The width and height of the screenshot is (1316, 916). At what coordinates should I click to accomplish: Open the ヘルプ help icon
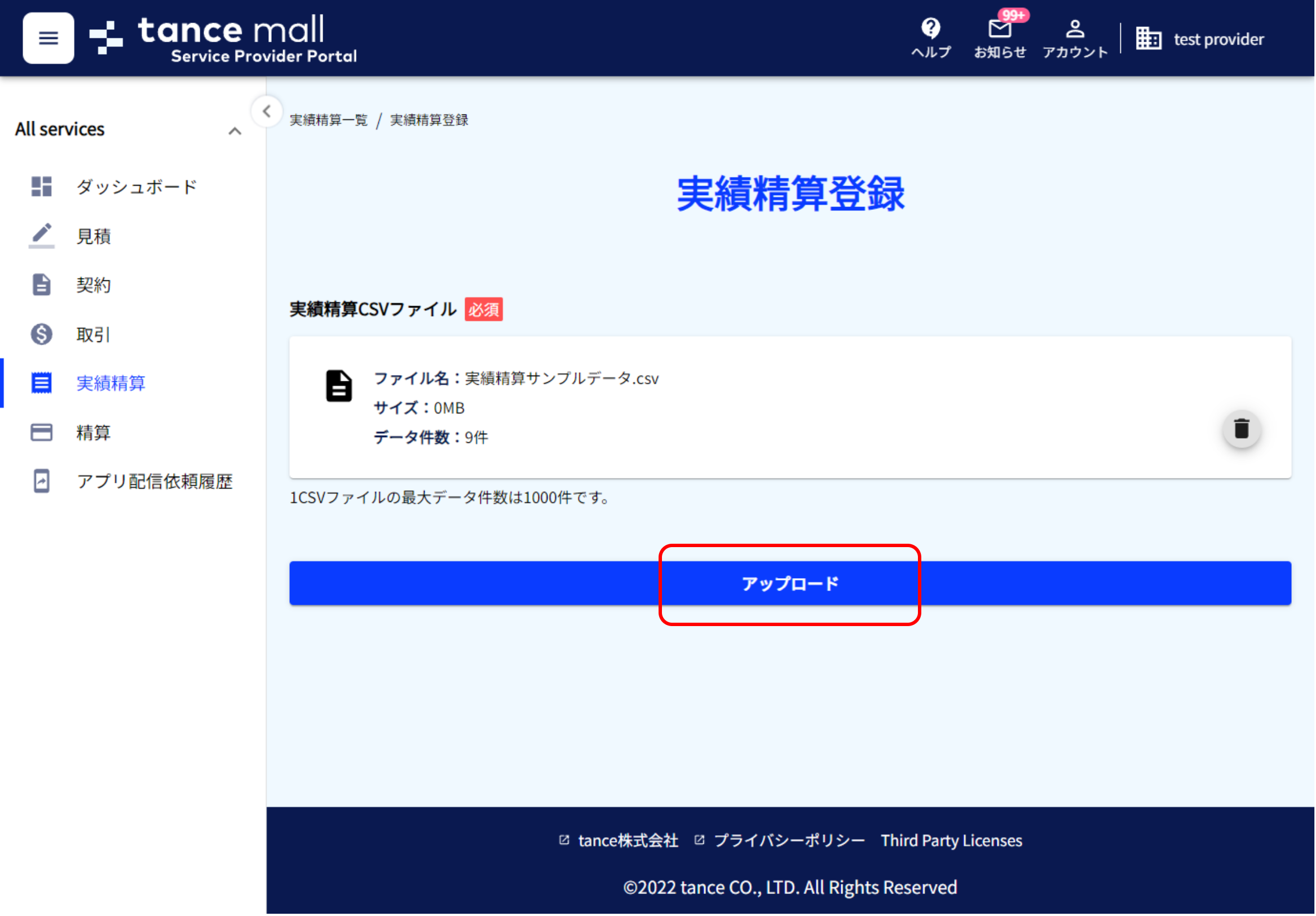pyautogui.click(x=931, y=38)
